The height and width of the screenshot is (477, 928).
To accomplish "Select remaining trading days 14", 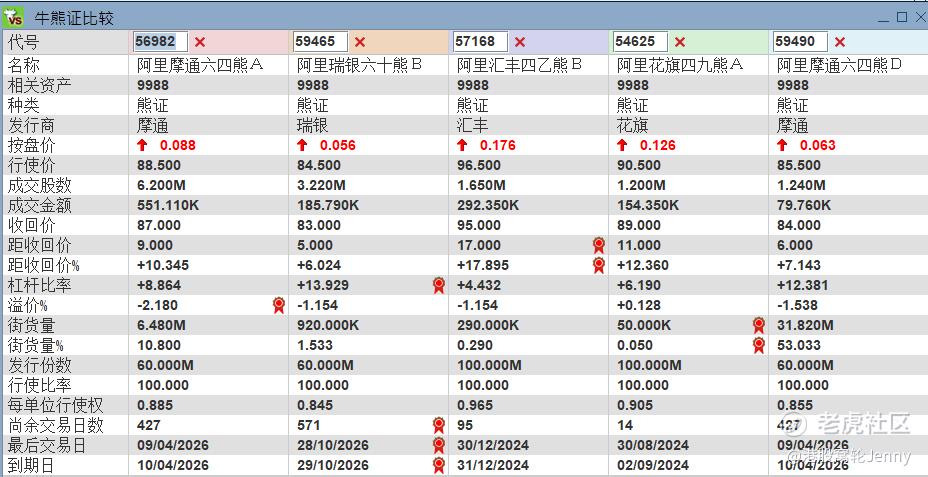I will tap(625, 425).
